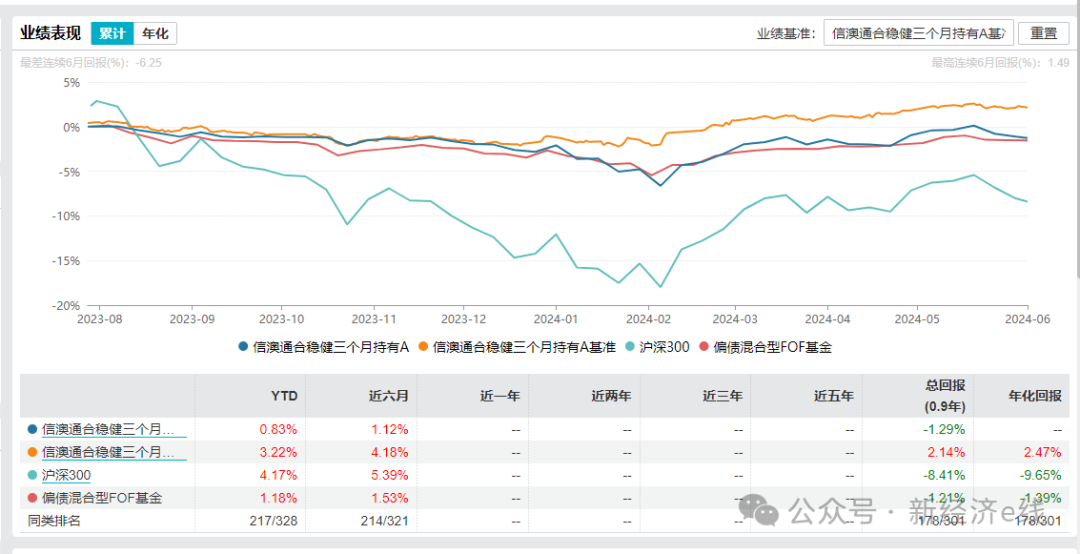The width and height of the screenshot is (1080, 554).
Task: Click the YTD column header
Action: point(284,396)
